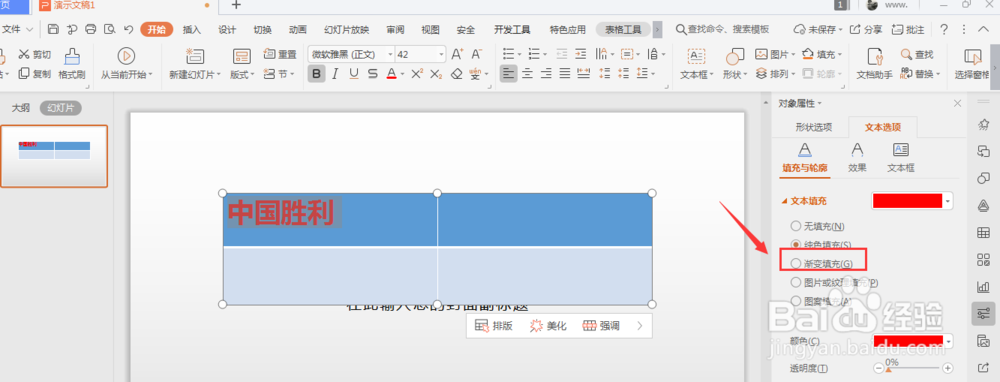Open the Animation (动画) tab
Screen dimensions: 1000x382
pyautogui.click(x=298, y=29)
